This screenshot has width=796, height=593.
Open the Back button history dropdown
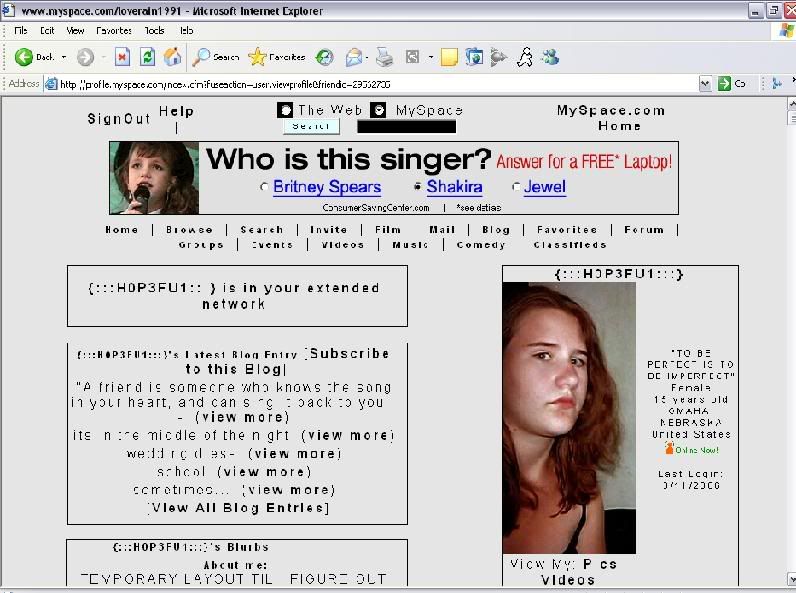(63, 57)
